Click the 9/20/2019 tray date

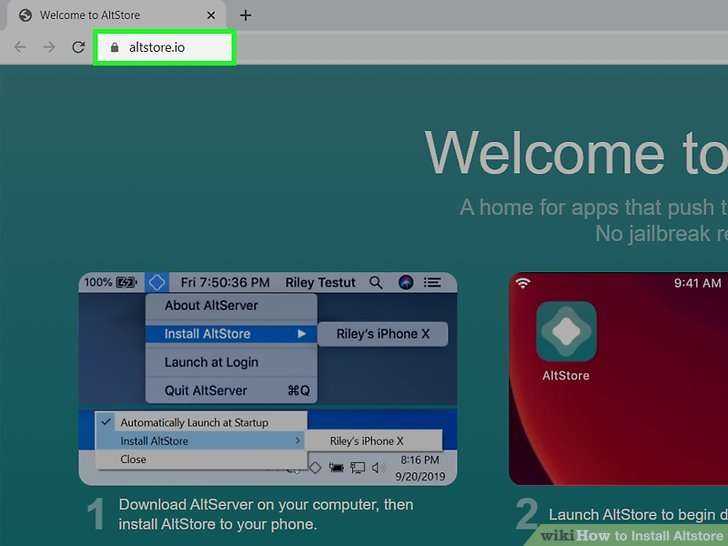(x=420, y=476)
